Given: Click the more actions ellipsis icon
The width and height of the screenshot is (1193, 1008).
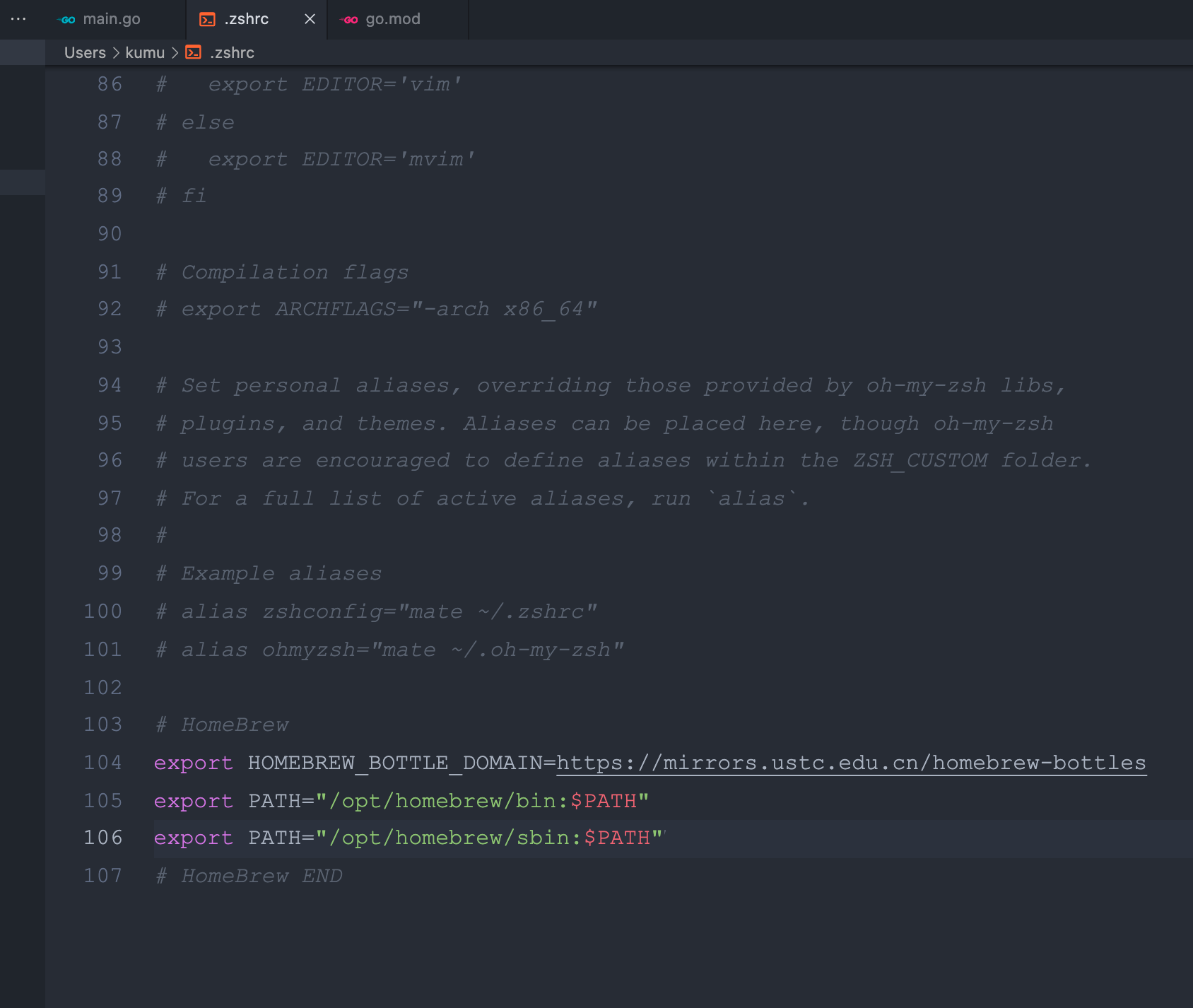Looking at the screenshot, I should [x=17, y=19].
